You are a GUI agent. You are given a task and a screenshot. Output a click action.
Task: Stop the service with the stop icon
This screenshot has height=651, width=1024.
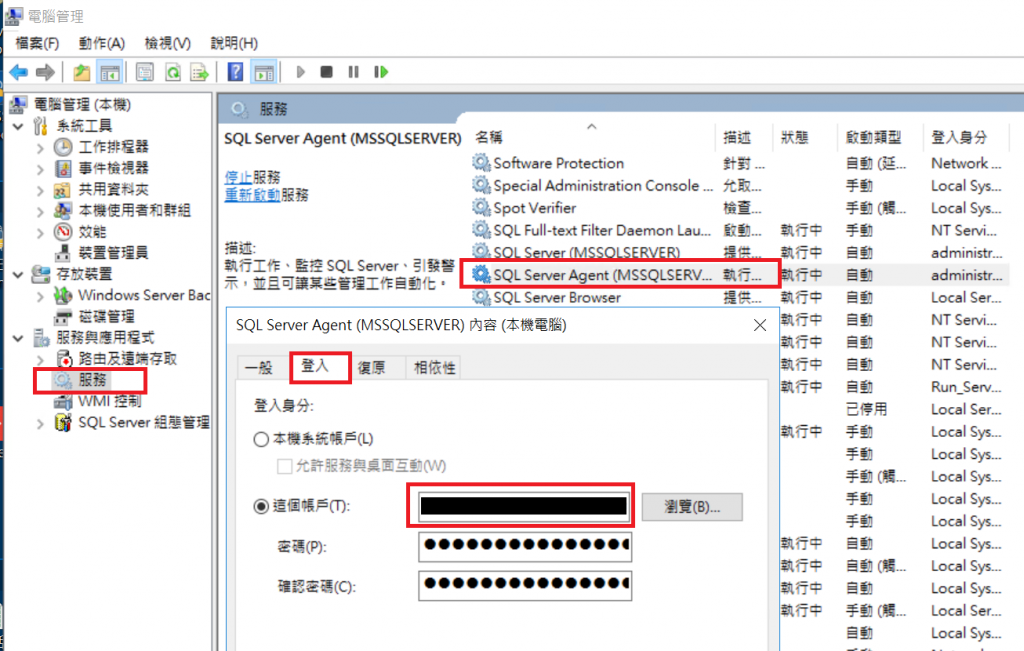click(x=327, y=72)
